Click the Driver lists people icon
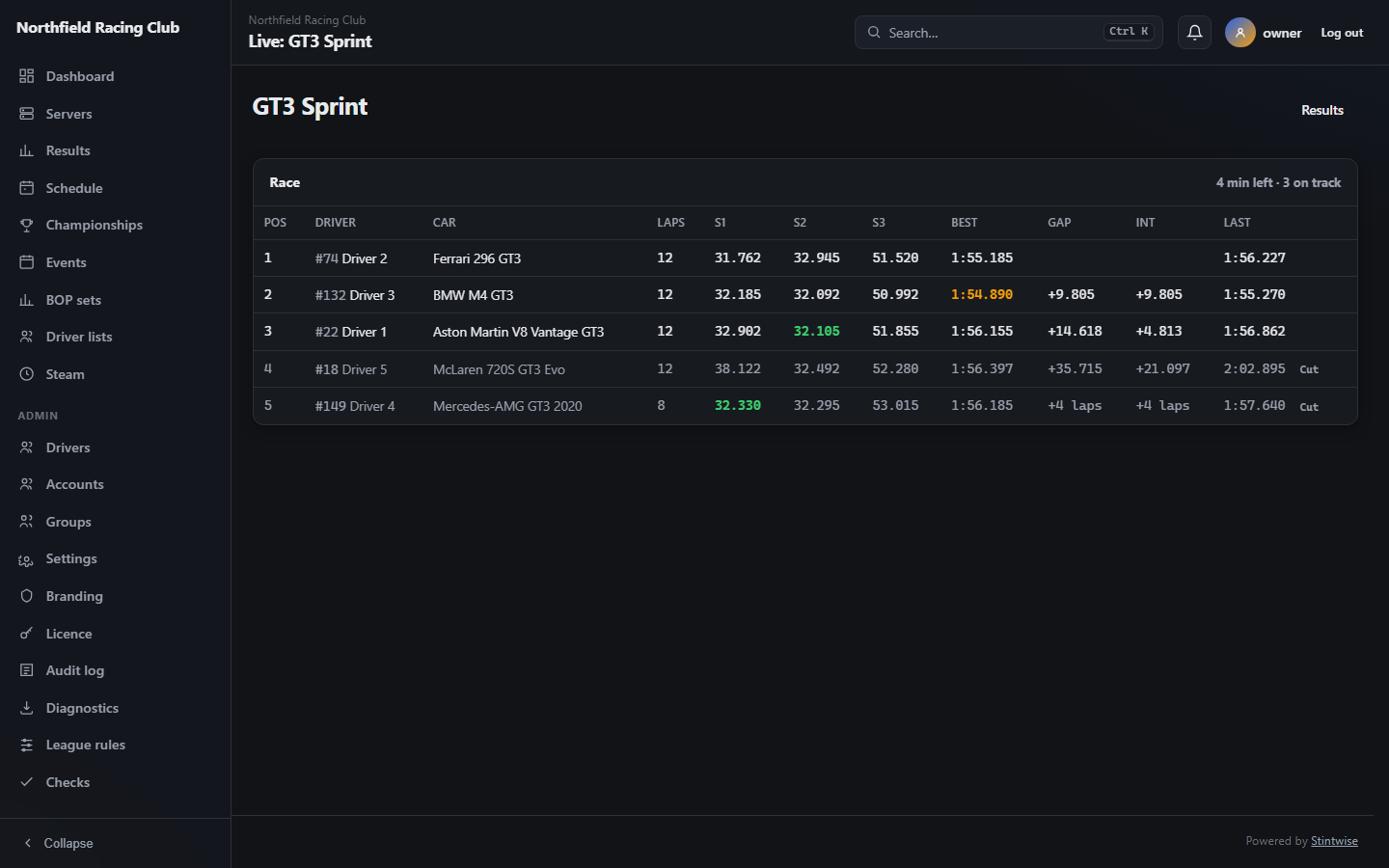1389x868 pixels. point(27,337)
